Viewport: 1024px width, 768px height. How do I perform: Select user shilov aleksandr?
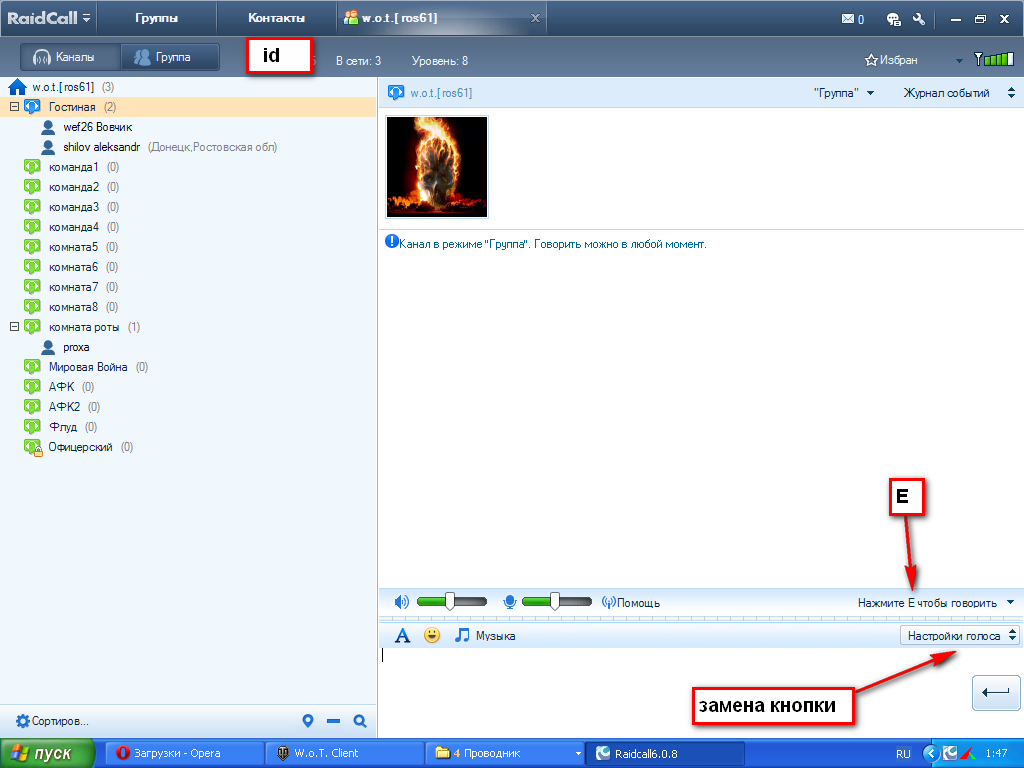(101, 147)
